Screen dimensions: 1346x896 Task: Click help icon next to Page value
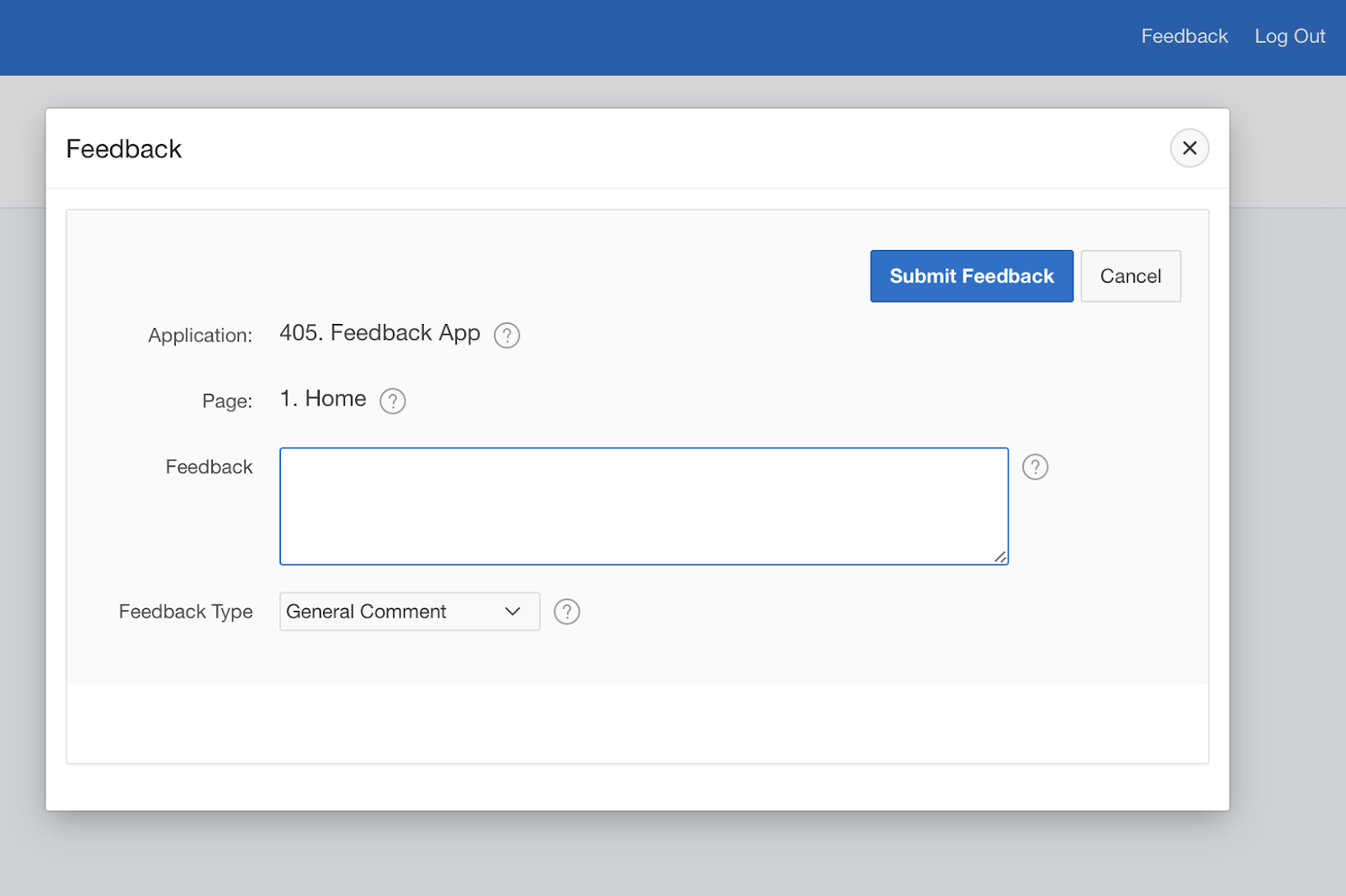[393, 401]
